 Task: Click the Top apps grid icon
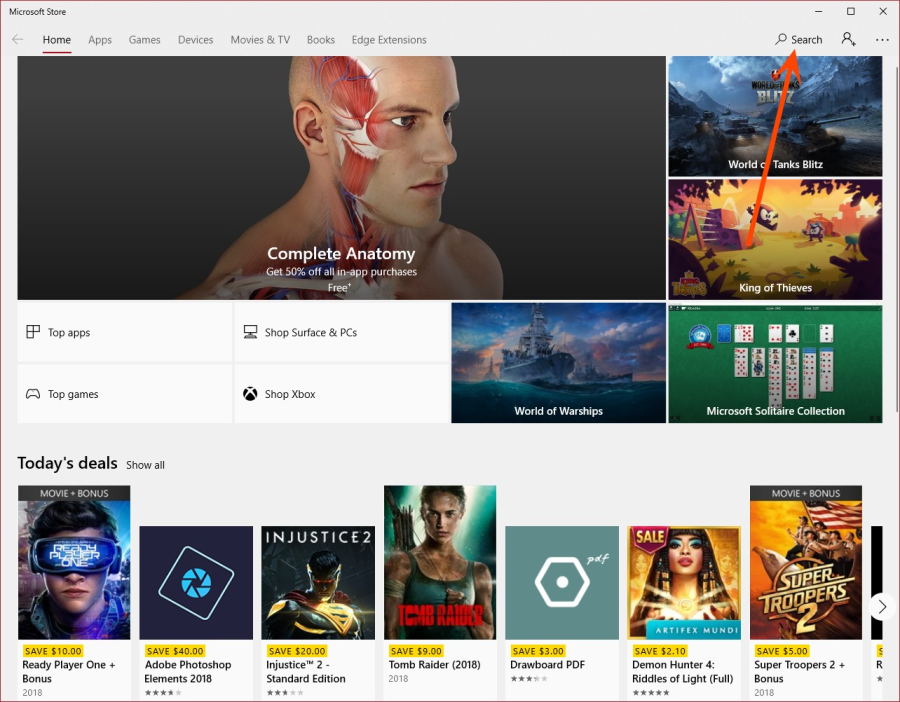coord(33,332)
